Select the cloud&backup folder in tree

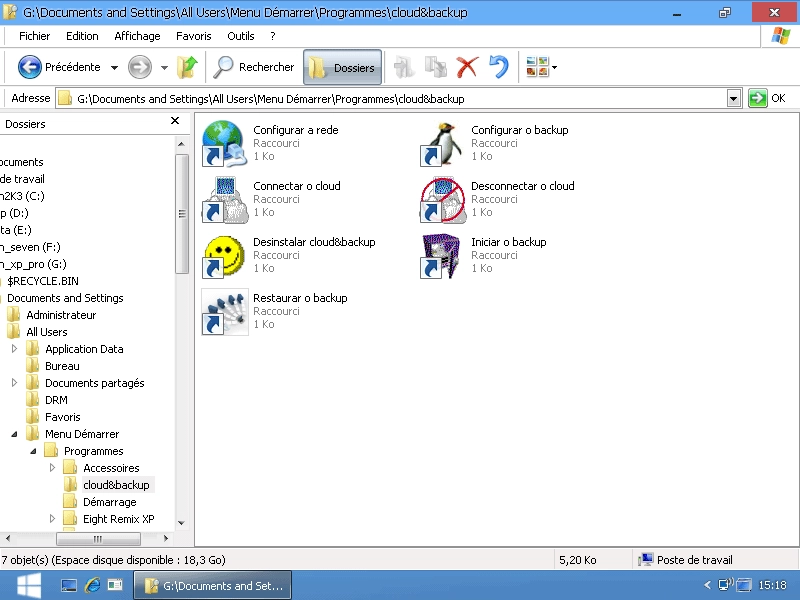pyautogui.click(x=116, y=485)
